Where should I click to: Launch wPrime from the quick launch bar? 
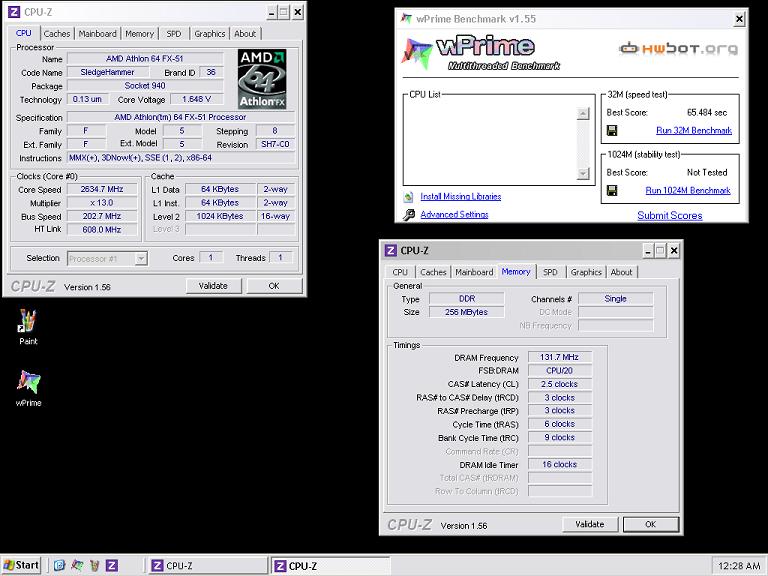pyautogui.click(x=77, y=565)
